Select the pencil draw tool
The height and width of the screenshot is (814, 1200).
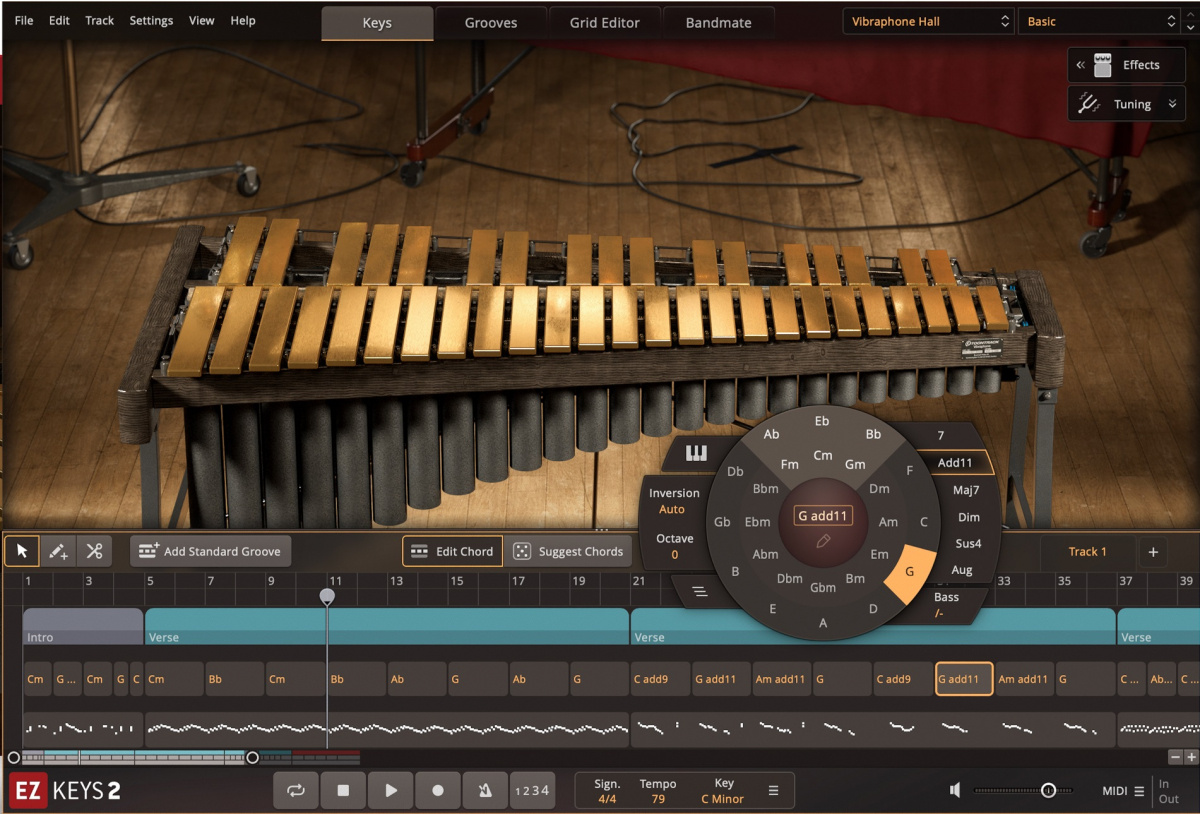pos(58,550)
